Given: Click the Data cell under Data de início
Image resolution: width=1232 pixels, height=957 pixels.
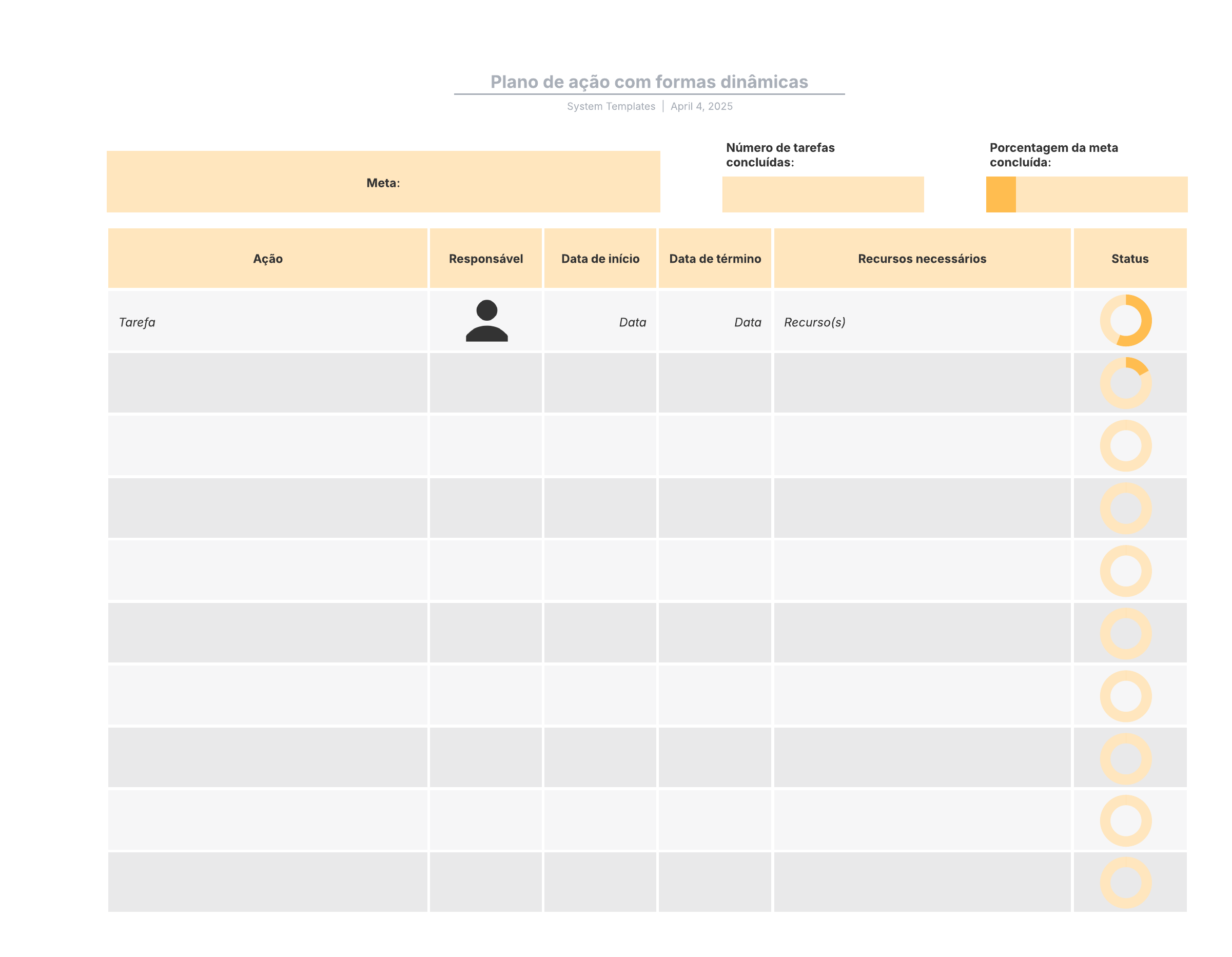Looking at the screenshot, I should click(600, 322).
